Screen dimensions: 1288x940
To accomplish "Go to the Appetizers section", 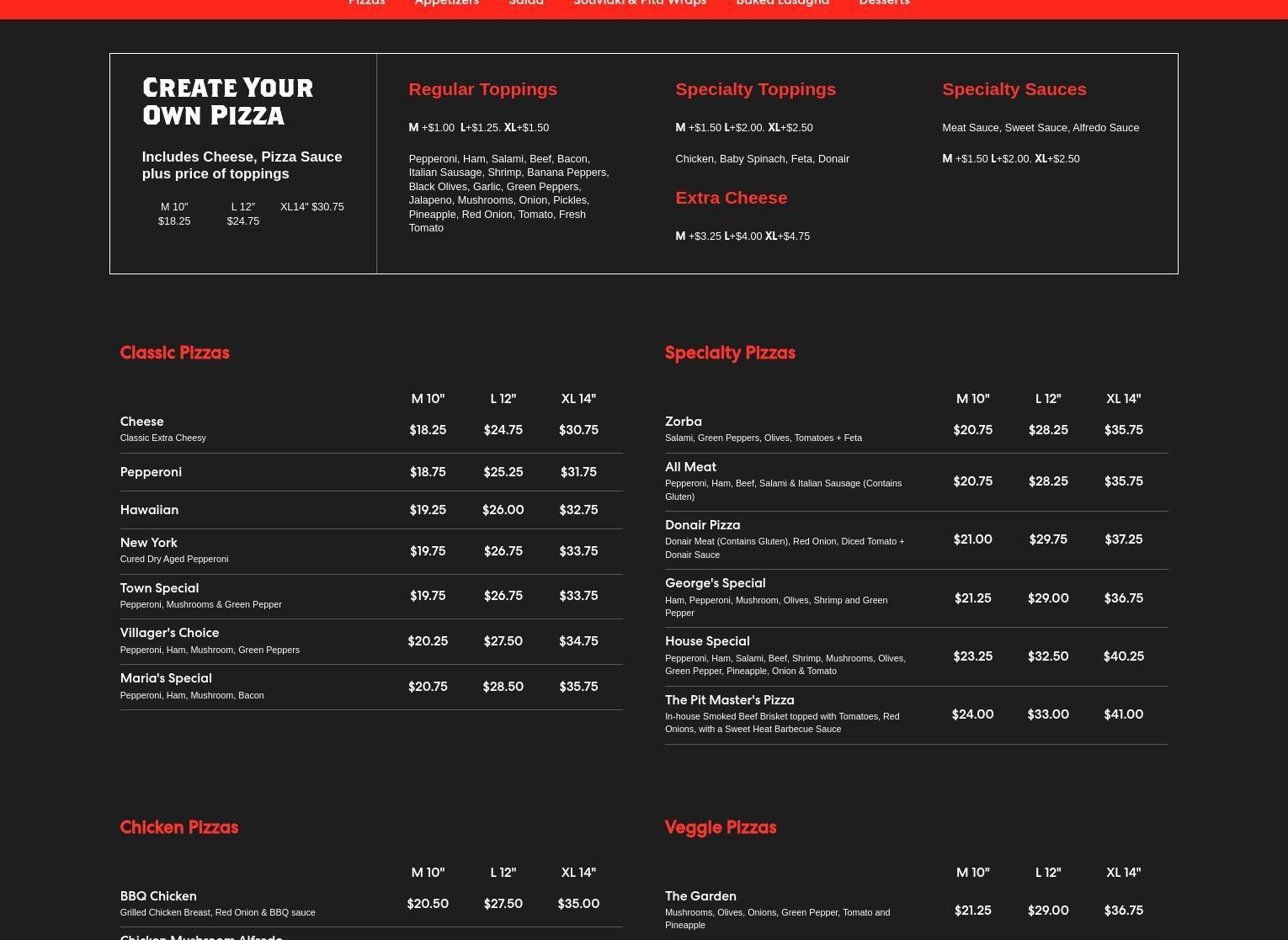I will [446, 3].
